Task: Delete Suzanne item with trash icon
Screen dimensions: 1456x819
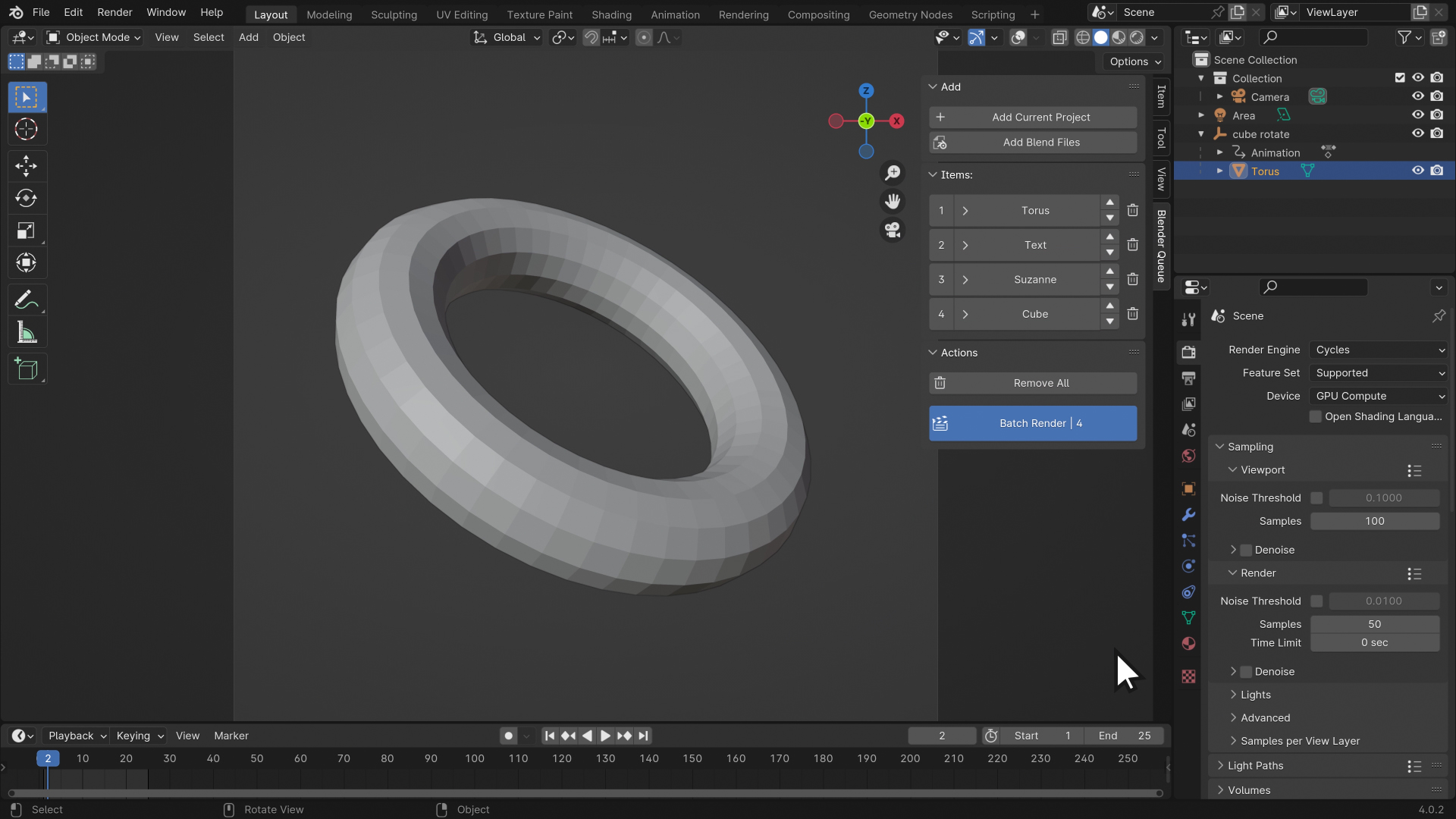Action: 1132,279
